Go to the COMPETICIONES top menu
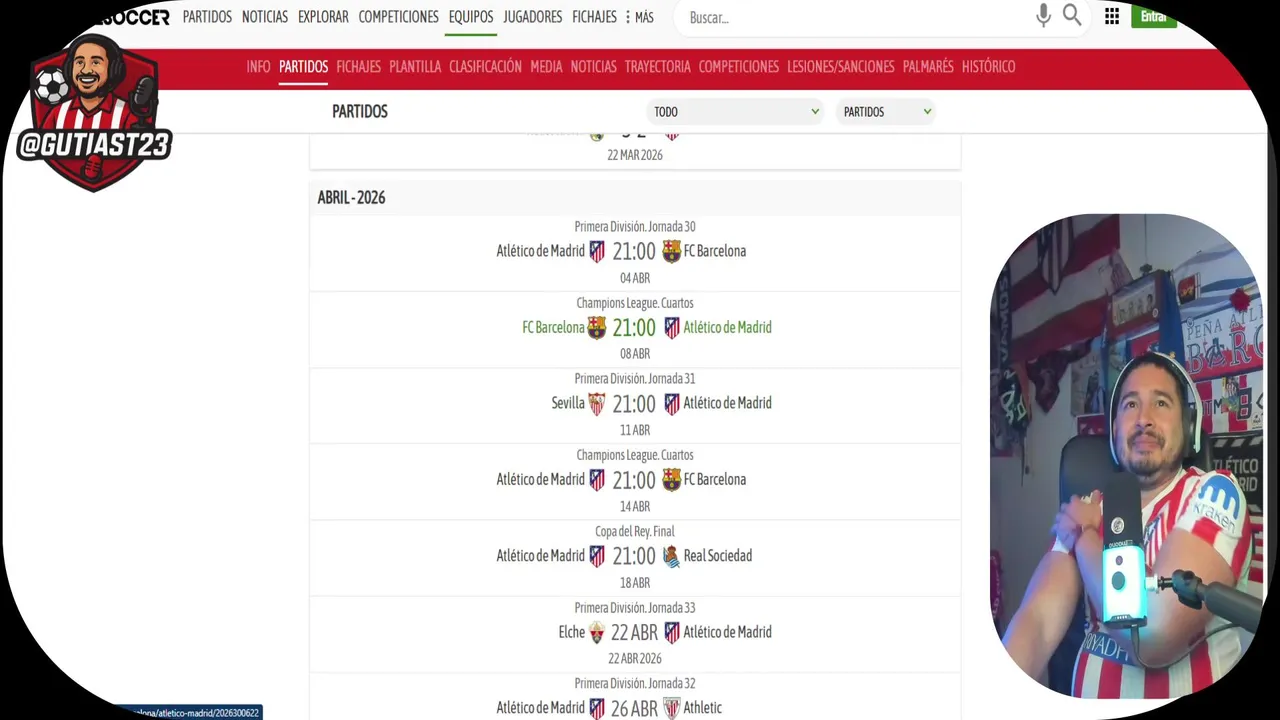Image resolution: width=1280 pixels, height=720 pixels. [x=398, y=17]
